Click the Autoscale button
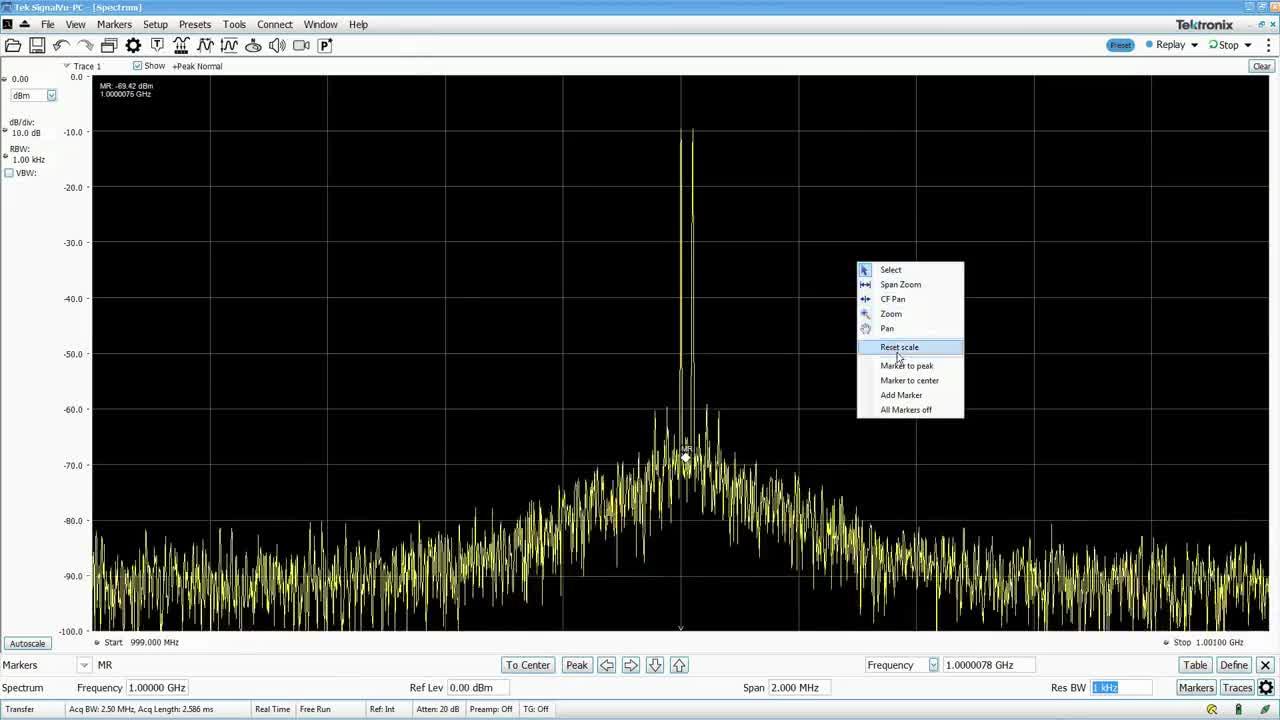The width and height of the screenshot is (1280, 720). (27, 643)
